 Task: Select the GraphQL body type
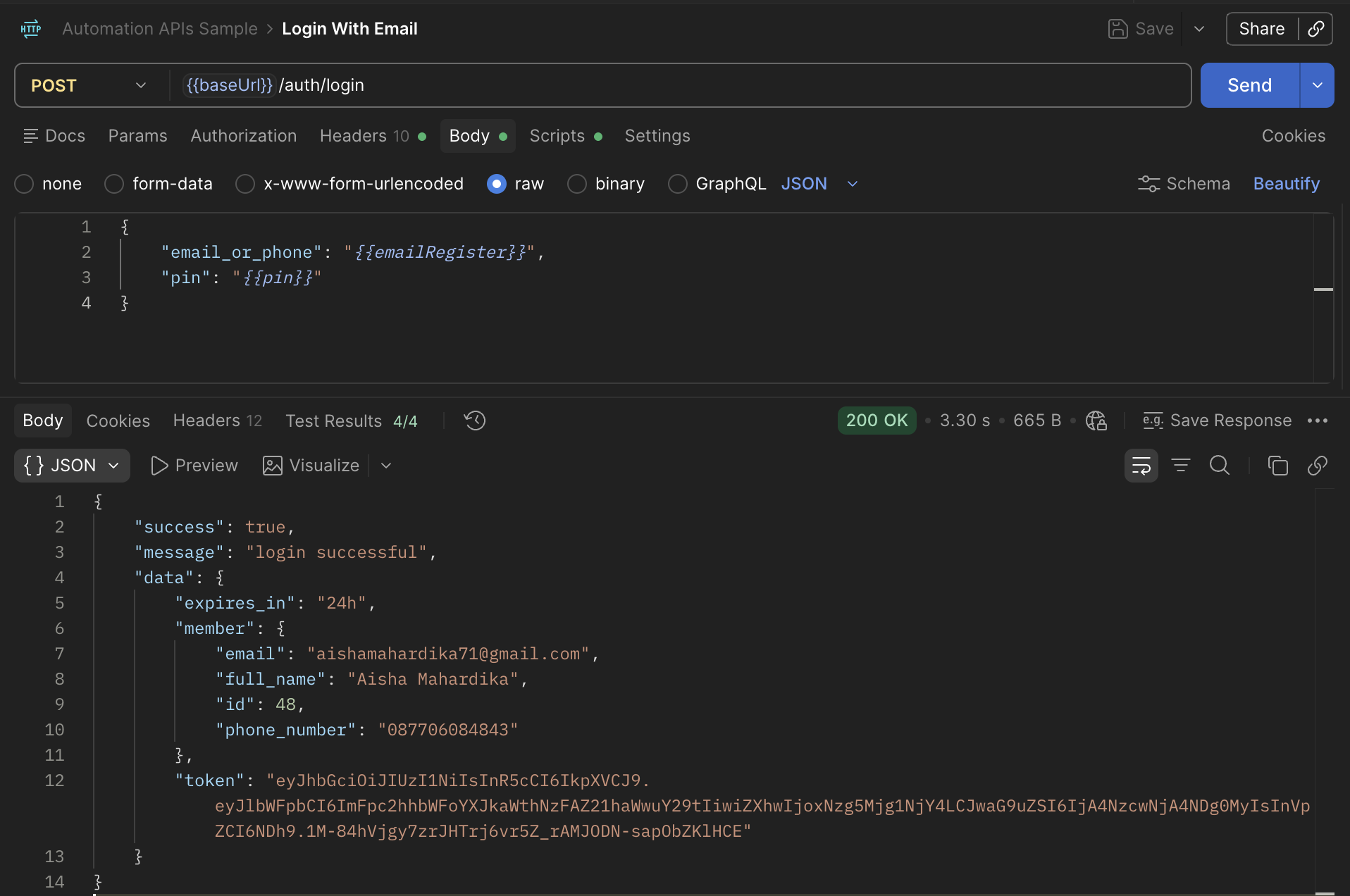point(678,184)
